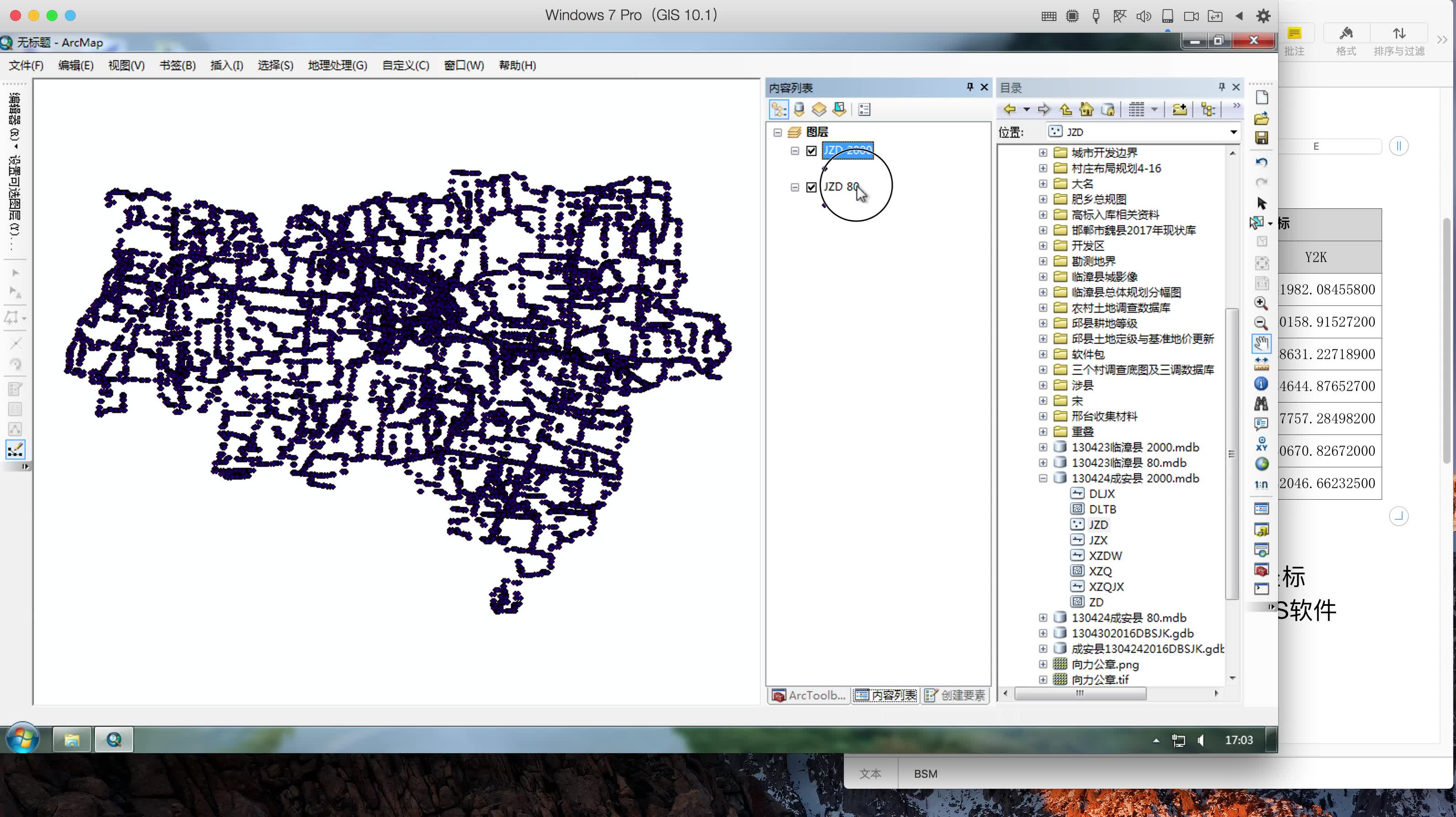The width and height of the screenshot is (1456, 817).
Task: Click the Identify info tool
Action: click(x=1261, y=383)
